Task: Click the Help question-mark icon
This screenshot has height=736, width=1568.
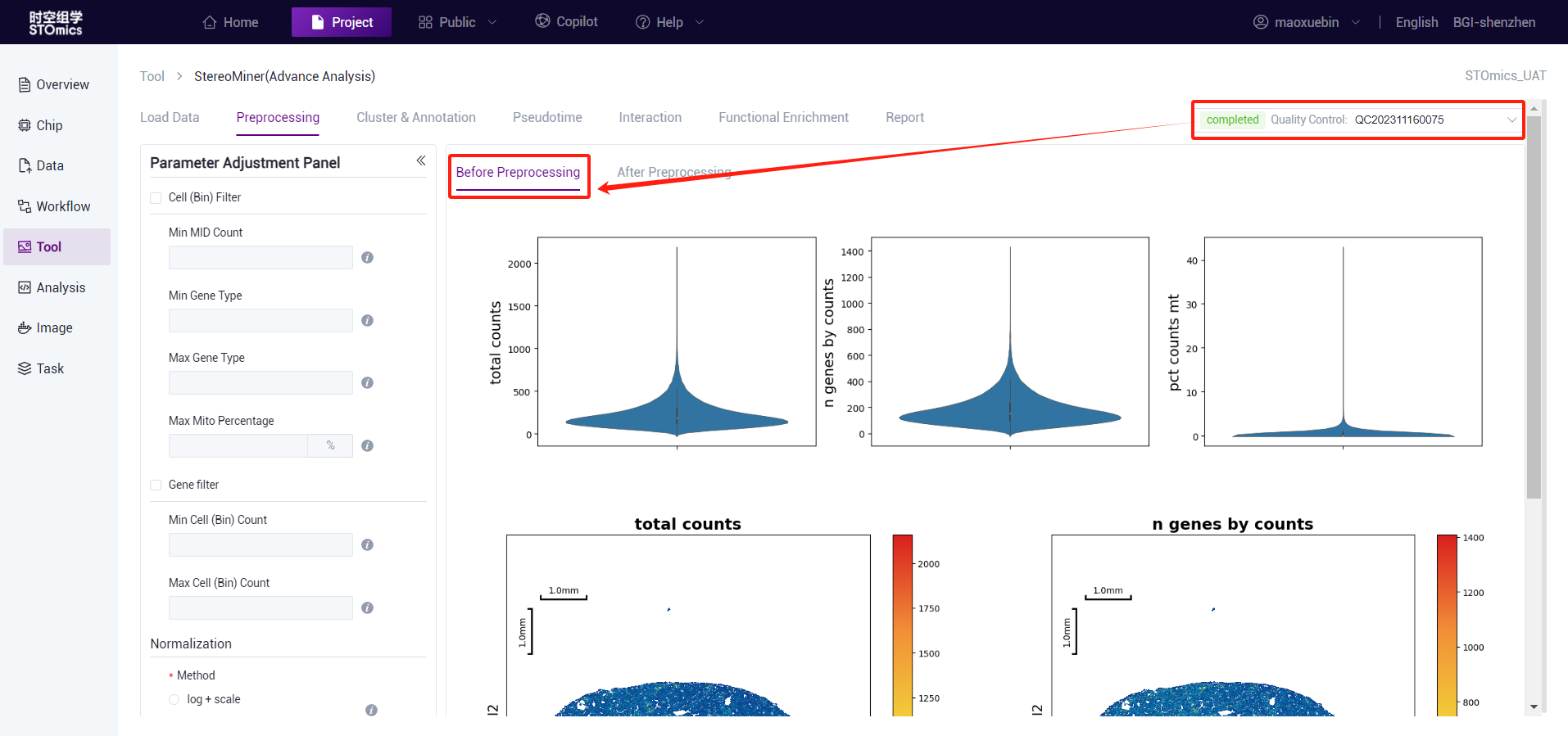Action: coord(643,22)
